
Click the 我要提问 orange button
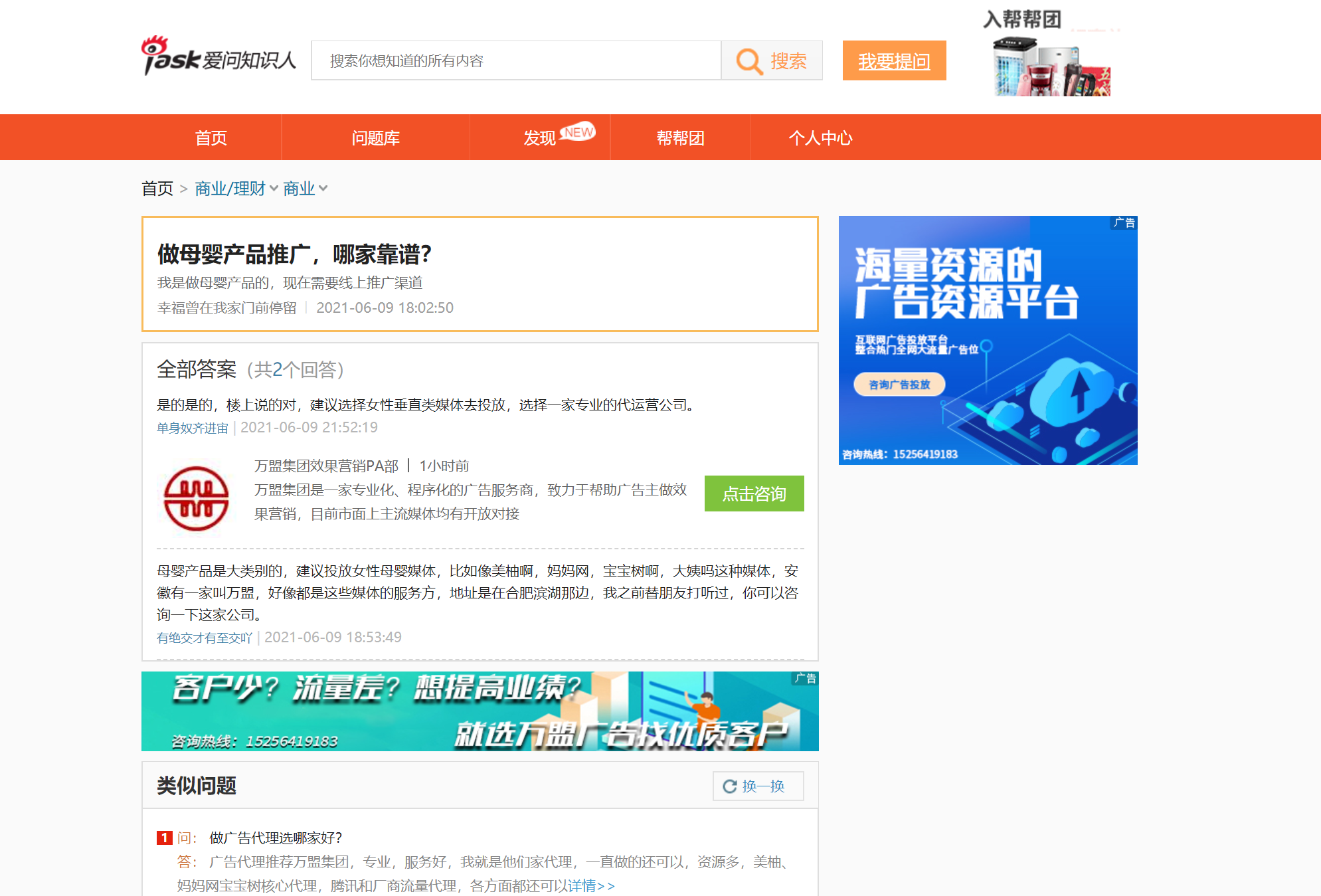point(894,61)
